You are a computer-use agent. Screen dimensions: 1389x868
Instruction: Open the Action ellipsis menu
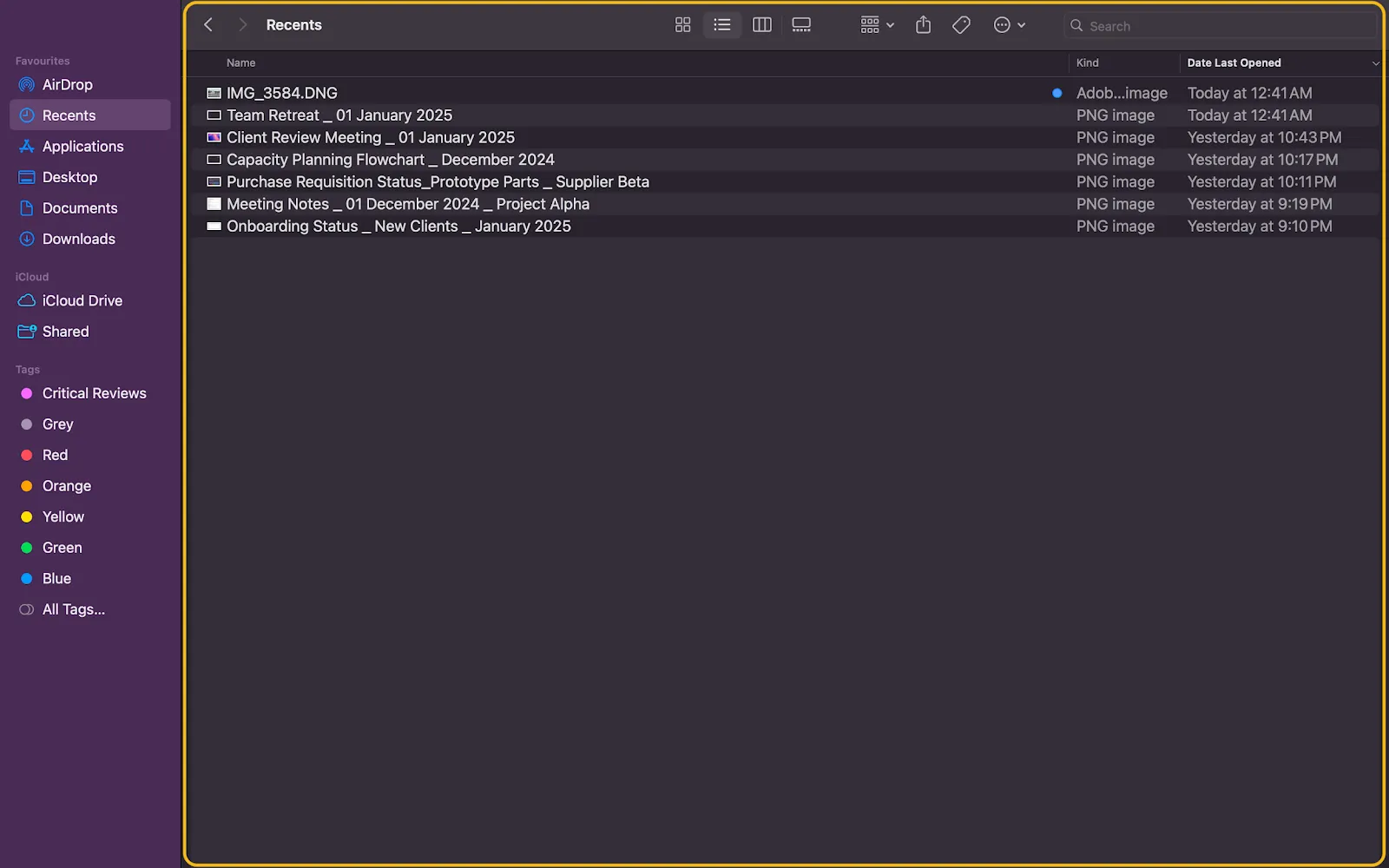point(1010,25)
